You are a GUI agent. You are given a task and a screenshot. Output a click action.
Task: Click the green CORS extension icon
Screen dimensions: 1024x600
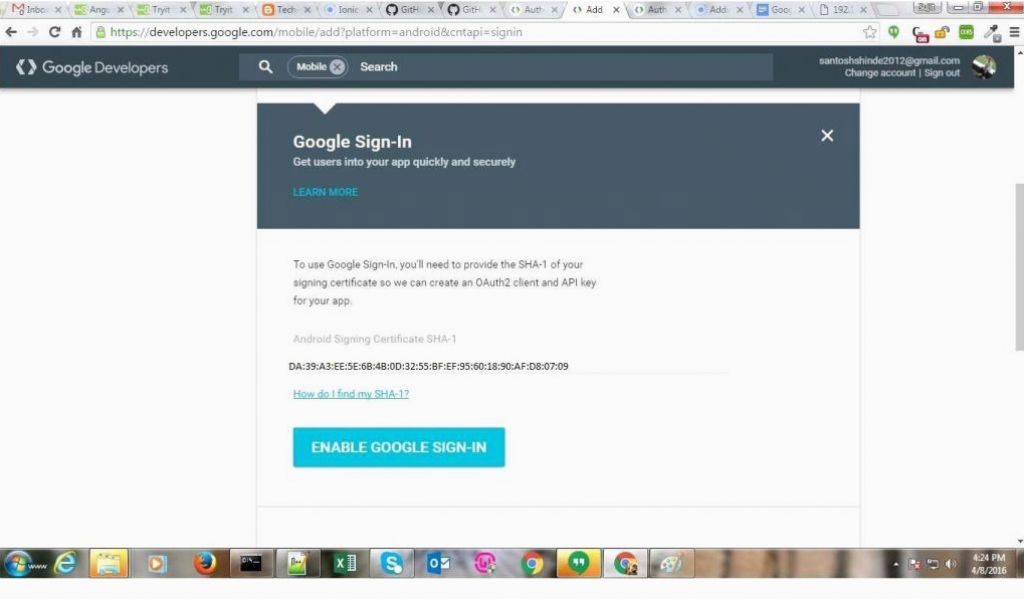(966, 32)
